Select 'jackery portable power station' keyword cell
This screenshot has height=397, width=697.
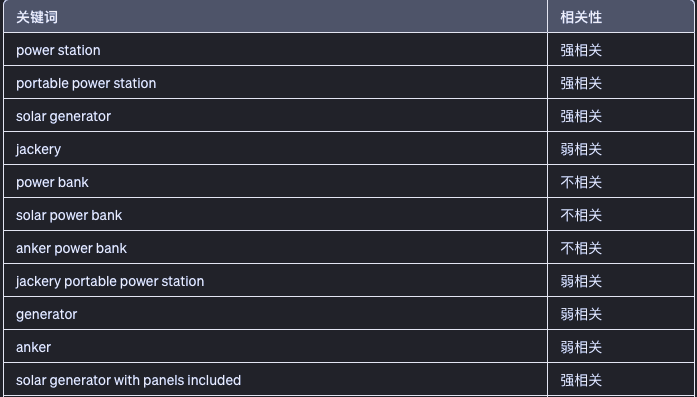click(x=275, y=281)
